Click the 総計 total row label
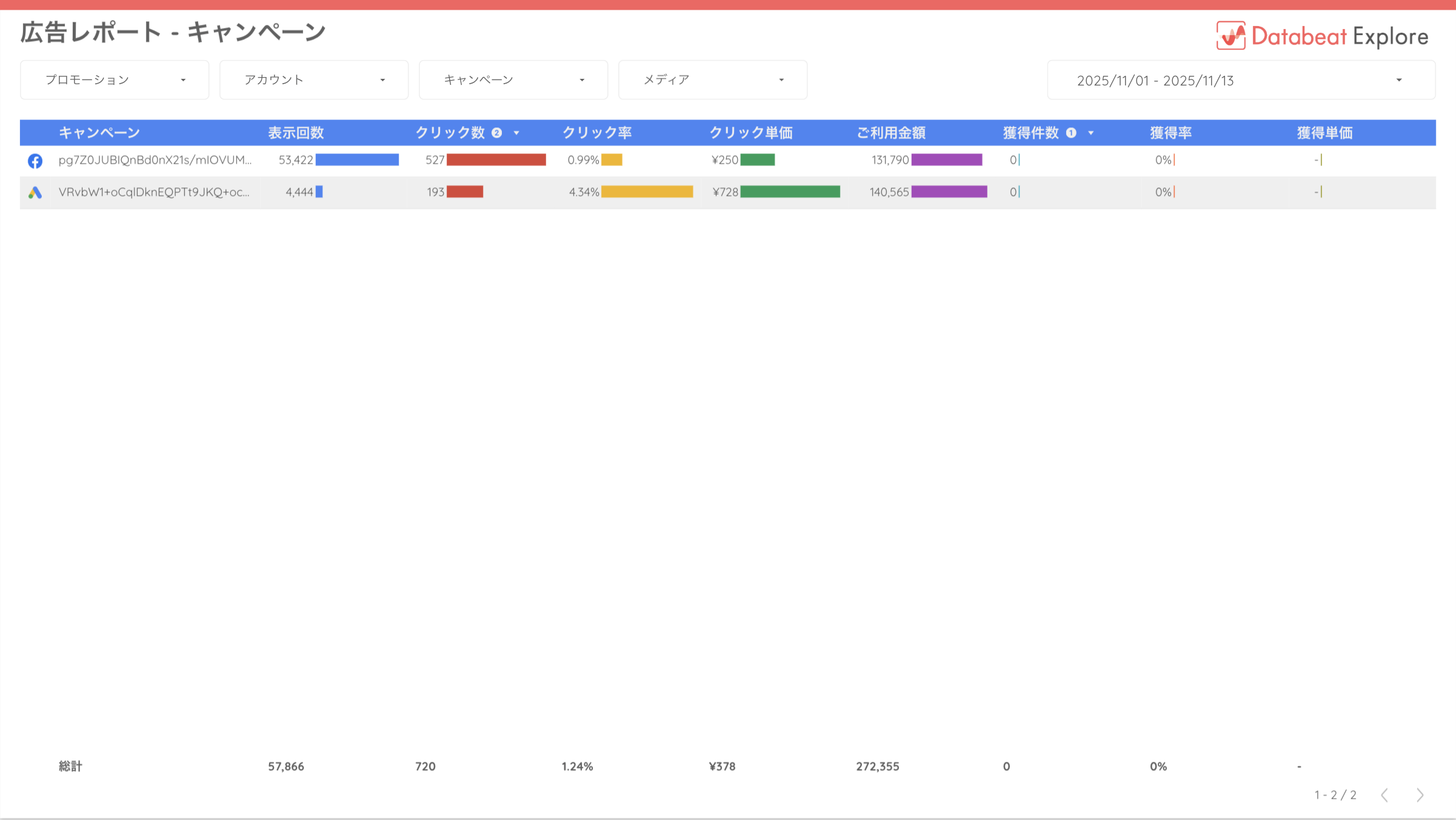Screen dimensions: 1456x820 click(70, 767)
